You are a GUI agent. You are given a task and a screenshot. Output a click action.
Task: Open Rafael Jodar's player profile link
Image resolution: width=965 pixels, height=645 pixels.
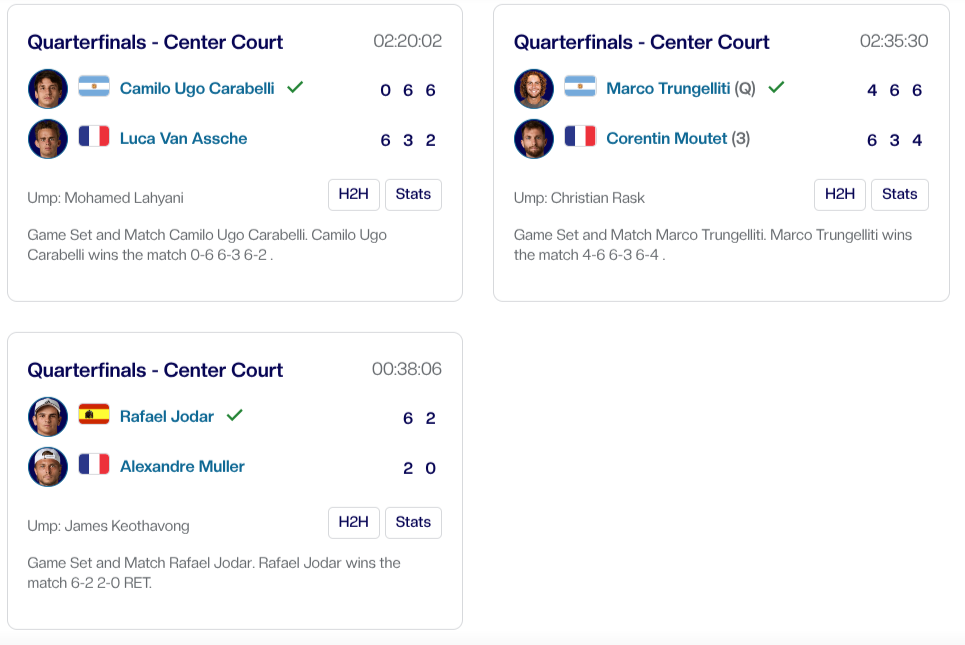(x=167, y=416)
